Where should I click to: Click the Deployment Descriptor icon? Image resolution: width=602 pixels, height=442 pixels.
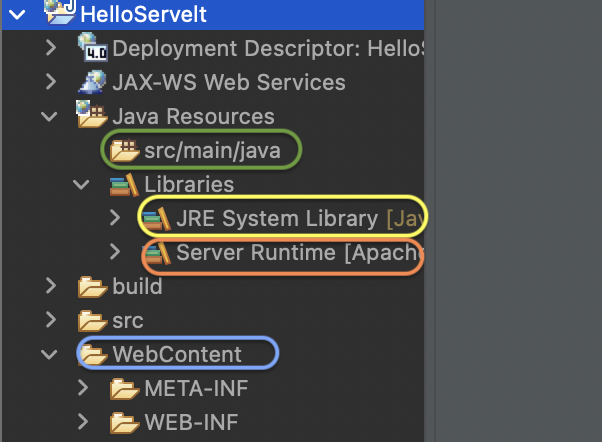pos(92,47)
